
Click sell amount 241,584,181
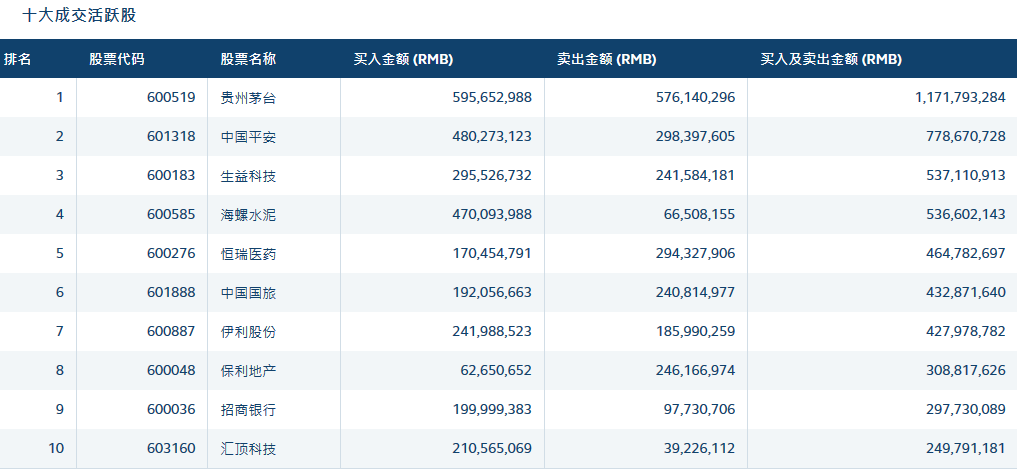[x=695, y=175]
